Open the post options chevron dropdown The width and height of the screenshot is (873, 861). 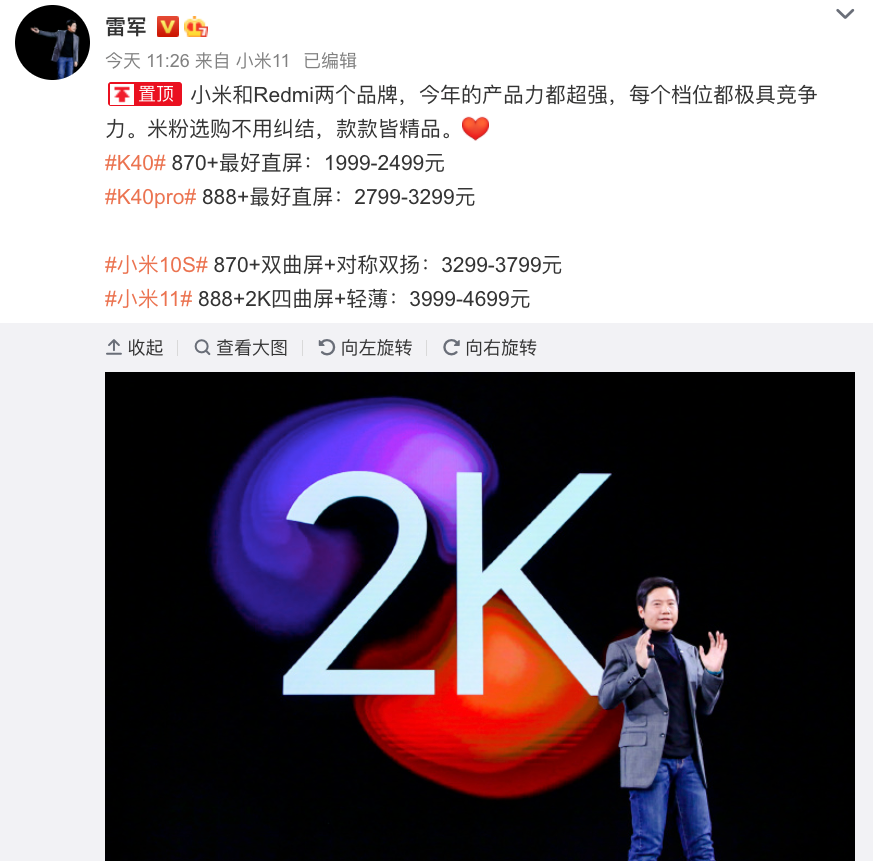pyautogui.click(x=845, y=14)
